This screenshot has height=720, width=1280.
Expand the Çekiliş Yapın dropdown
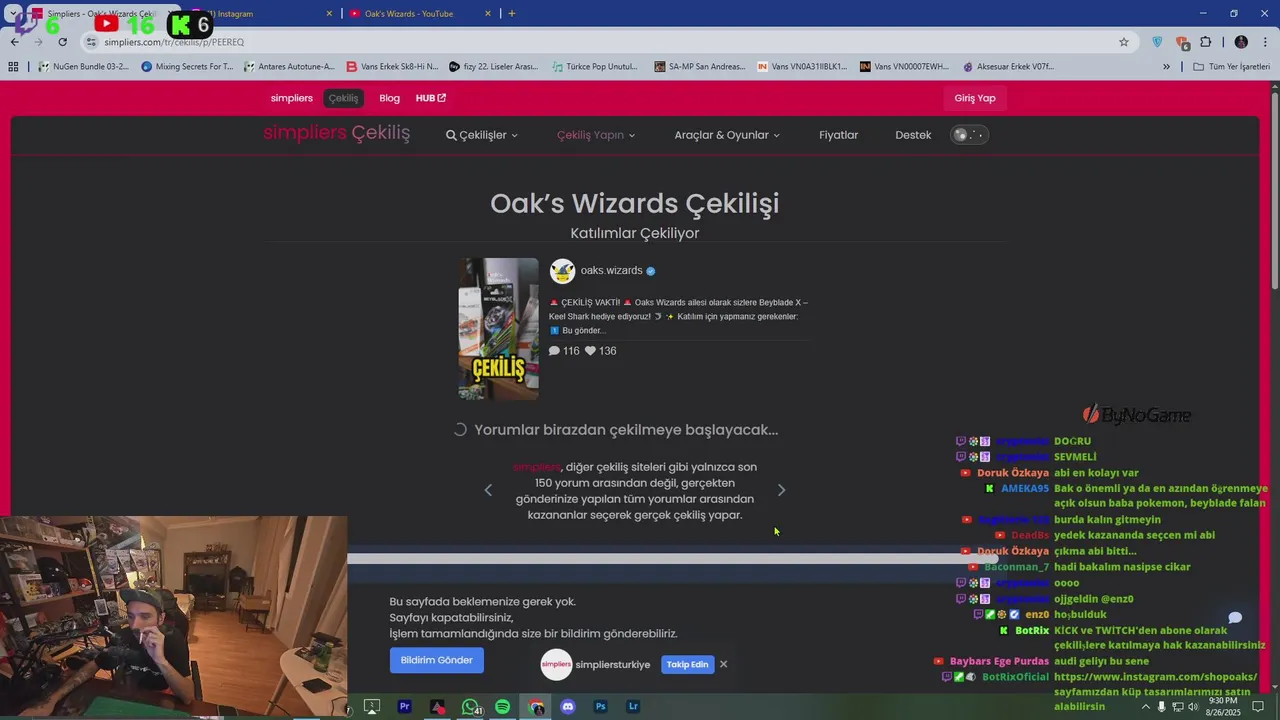(596, 135)
